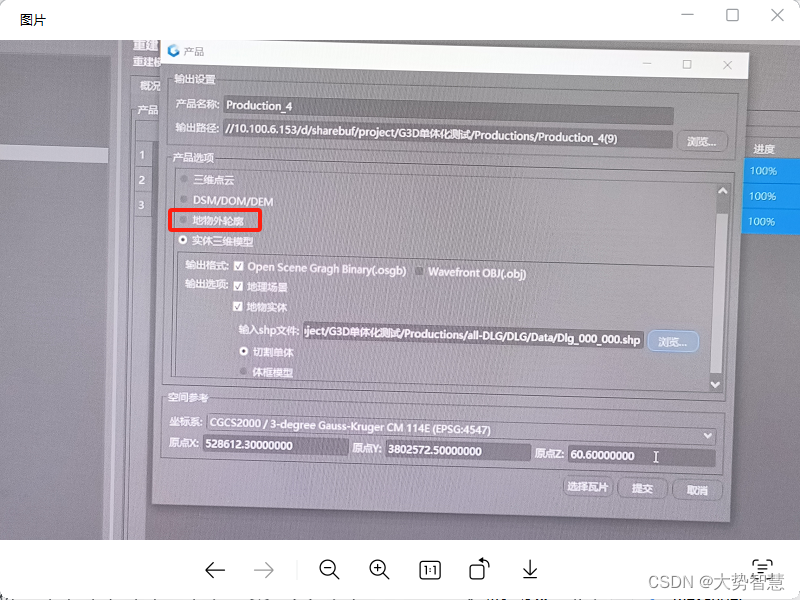Click the 产品 dialog logo icon

pos(173,50)
